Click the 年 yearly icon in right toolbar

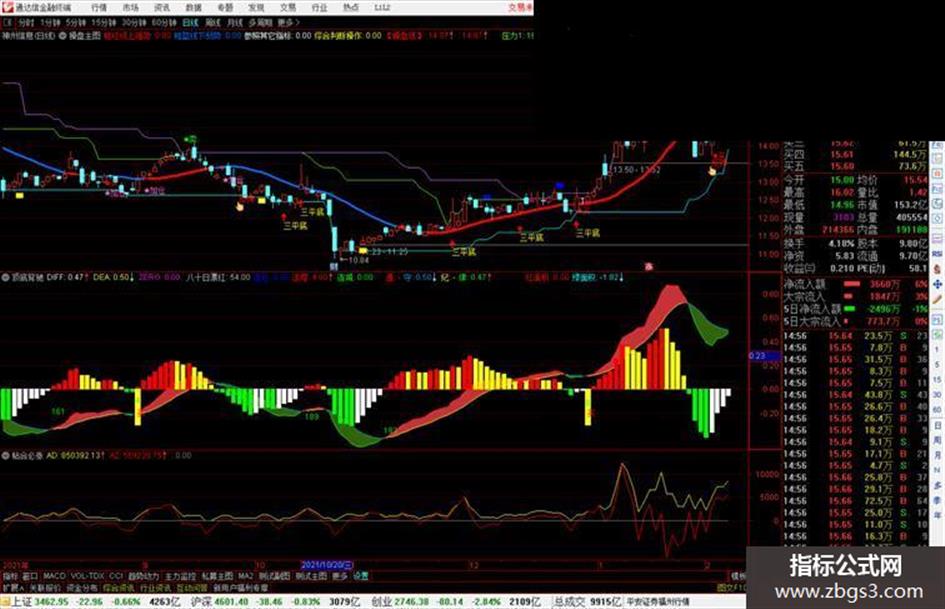tap(937, 515)
